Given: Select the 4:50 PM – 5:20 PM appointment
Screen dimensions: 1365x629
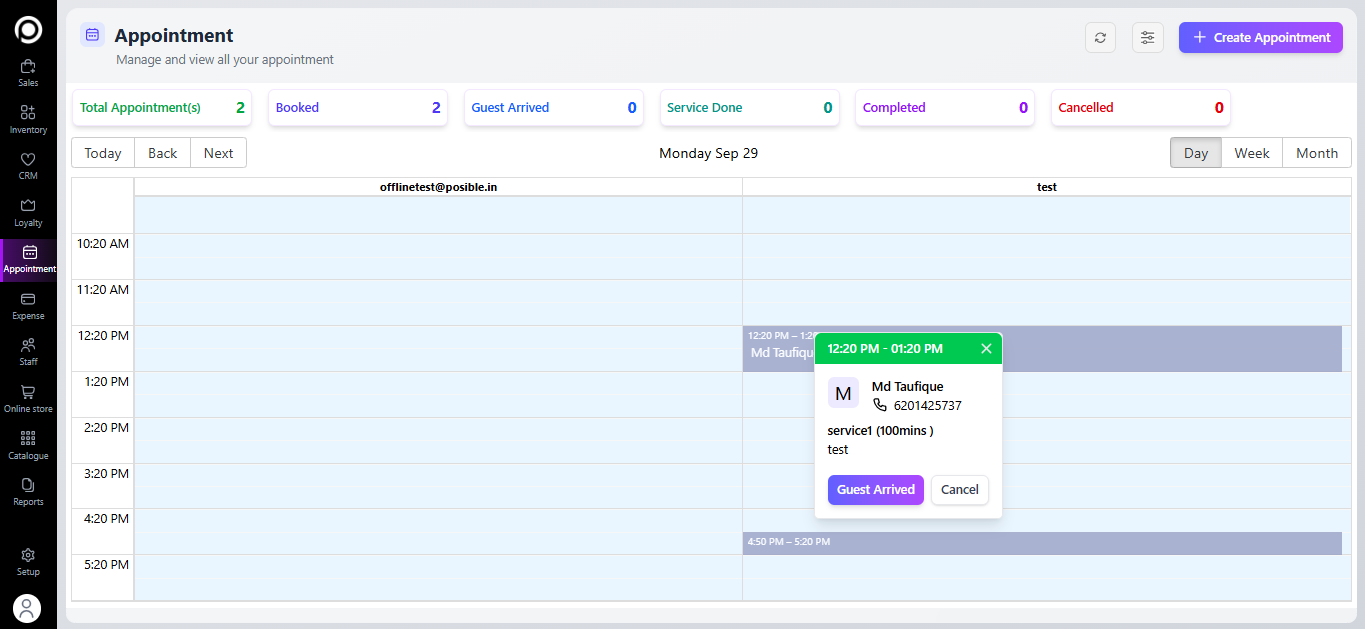Looking at the screenshot, I should pyautogui.click(x=1040, y=543).
